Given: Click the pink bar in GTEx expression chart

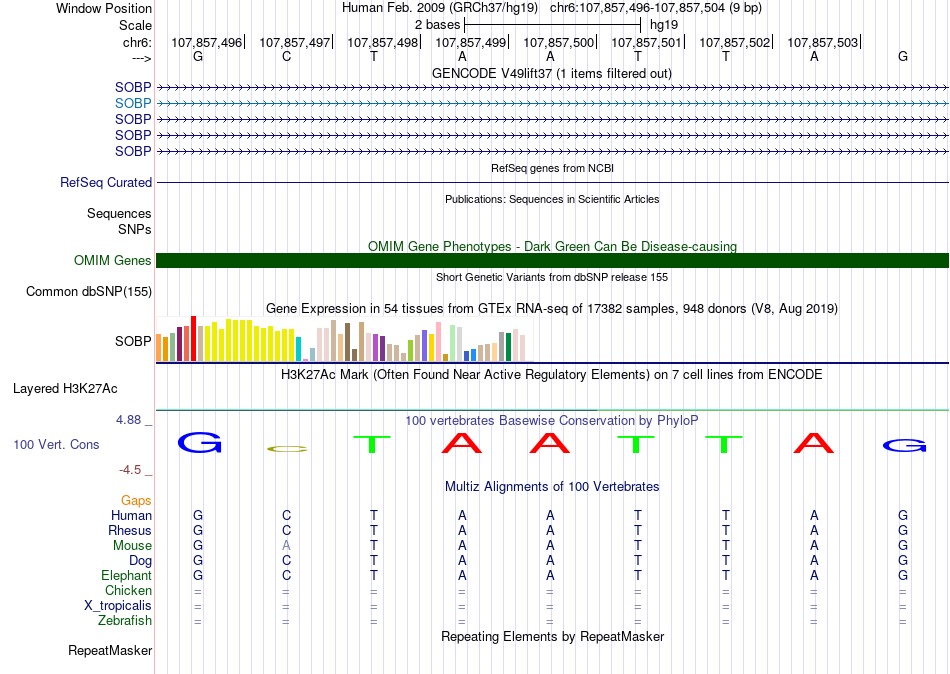Looking at the screenshot, I should 438,342.
